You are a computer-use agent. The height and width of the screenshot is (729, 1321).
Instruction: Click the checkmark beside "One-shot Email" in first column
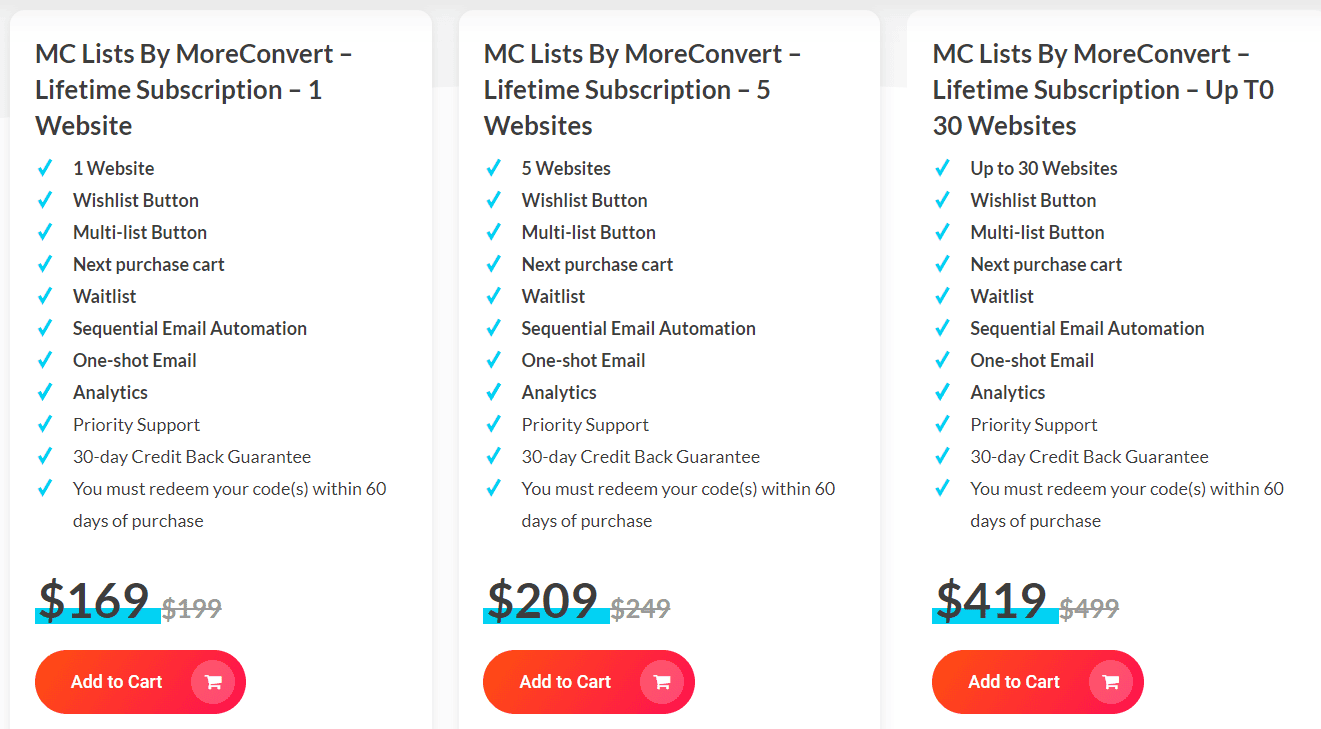pyautogui.click(x=45, y=359)
